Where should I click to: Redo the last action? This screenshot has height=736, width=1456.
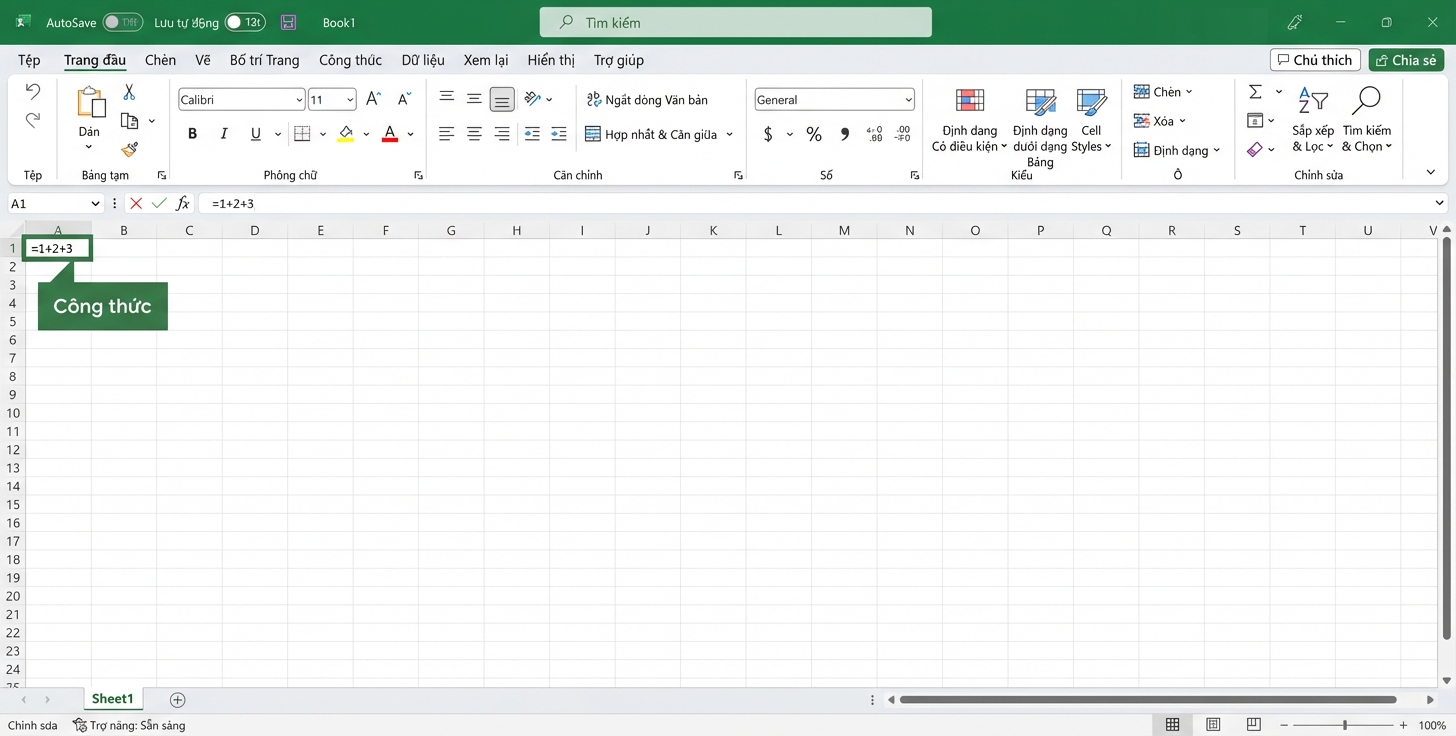click(x=33, y=120)
